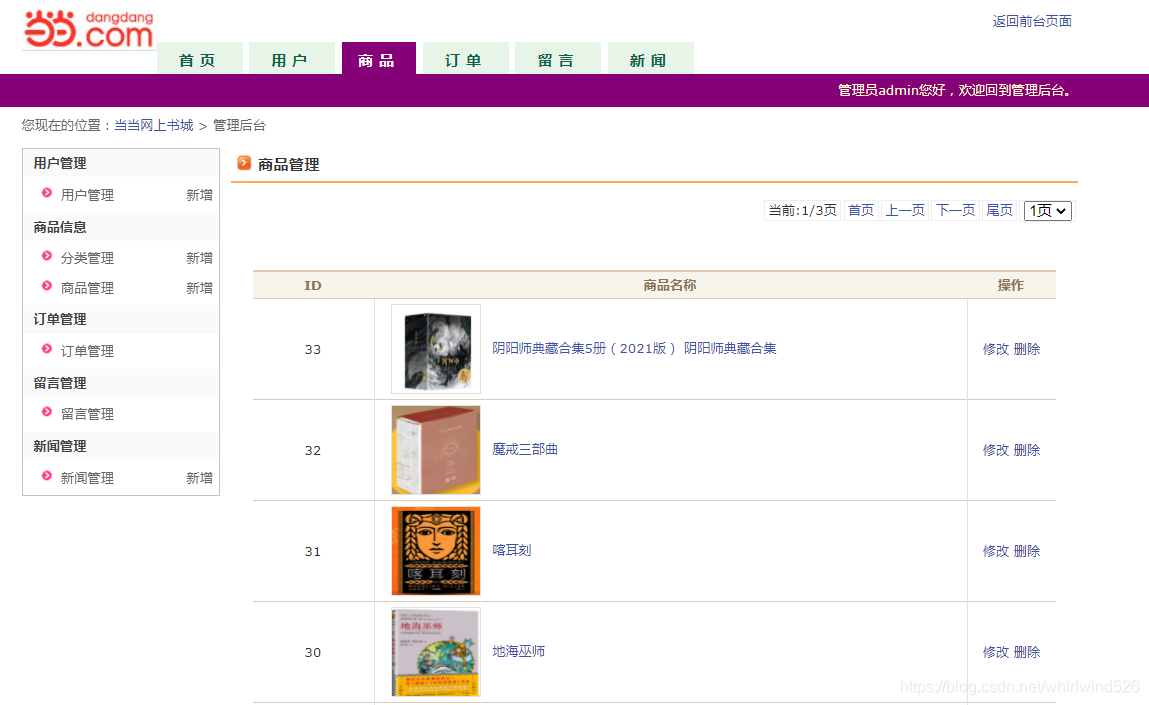Click 修改 for 地海巫师 row
Screen dimensions: 1149x705
995,652
